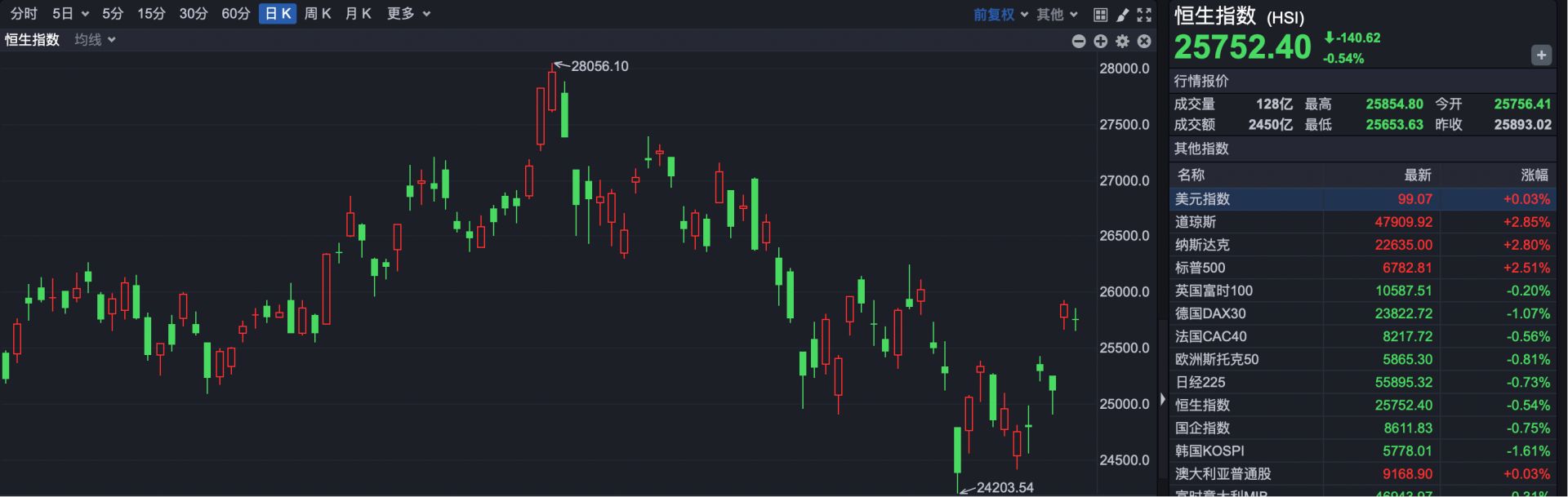Switch to the 分时 intraday tab
Screen dimensions: 1568x497
24,14
